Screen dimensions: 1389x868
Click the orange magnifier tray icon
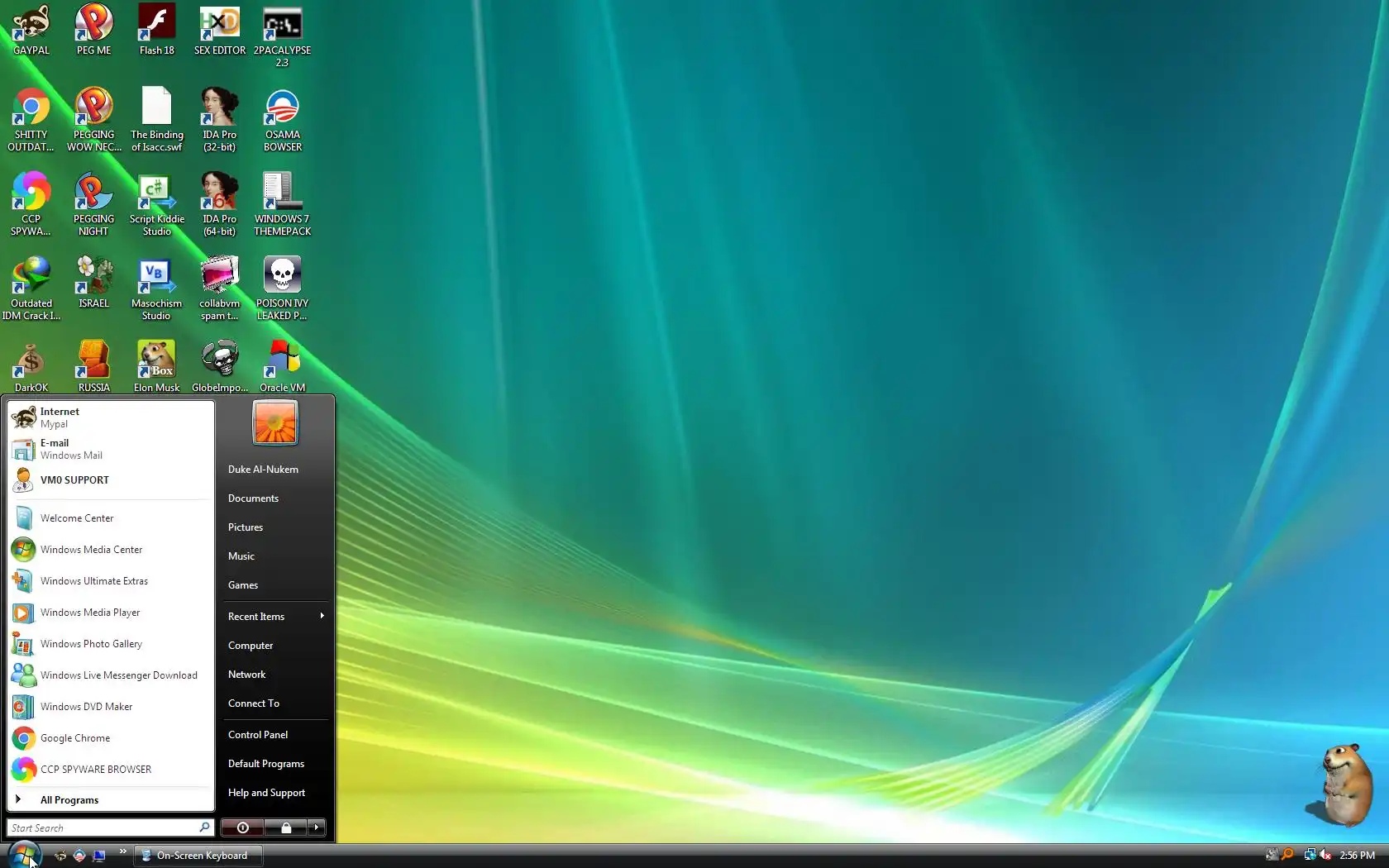pyautogui.click(x=1287, y=855)
